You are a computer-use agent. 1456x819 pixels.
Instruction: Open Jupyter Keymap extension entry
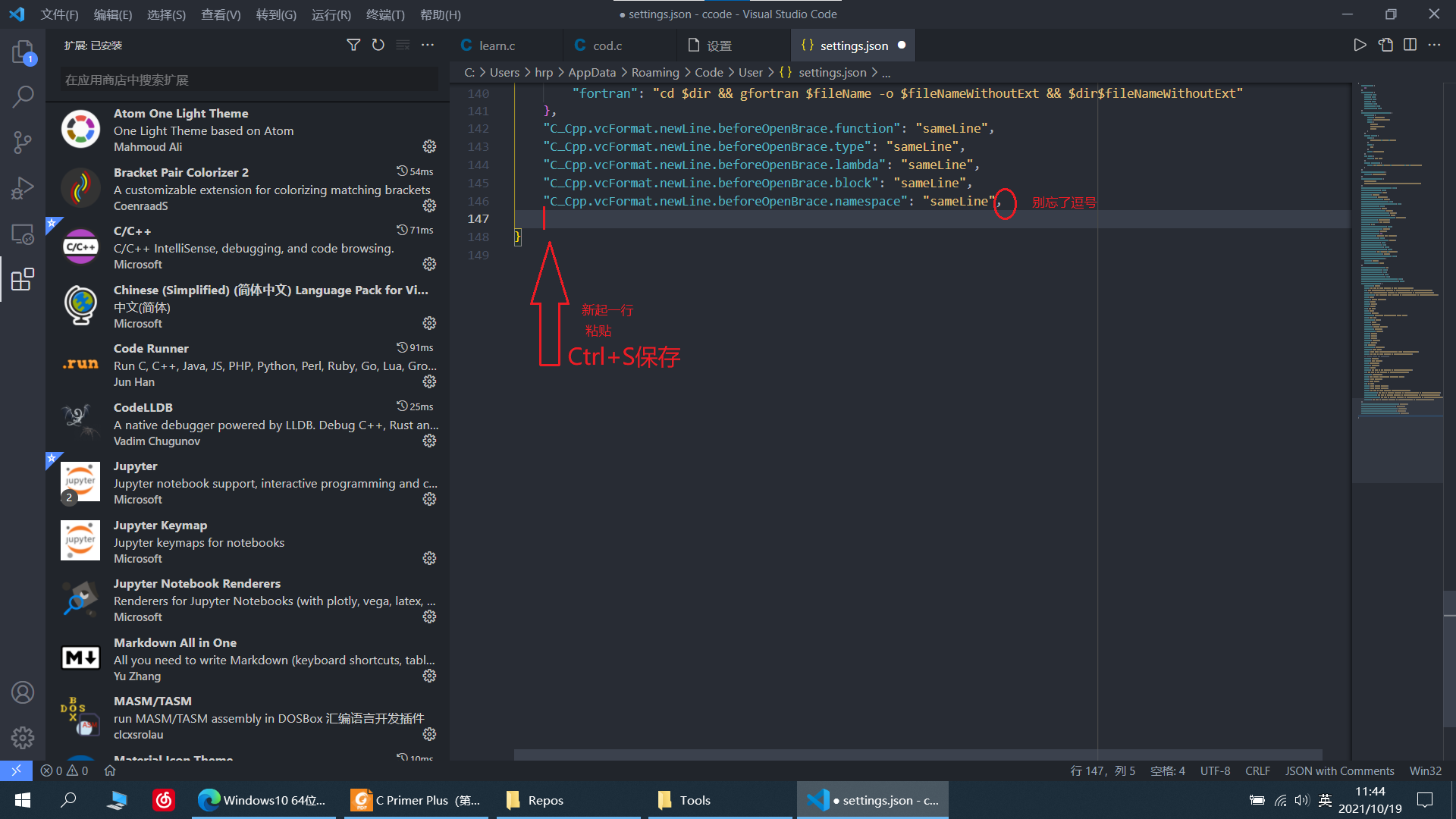[249, 541]
